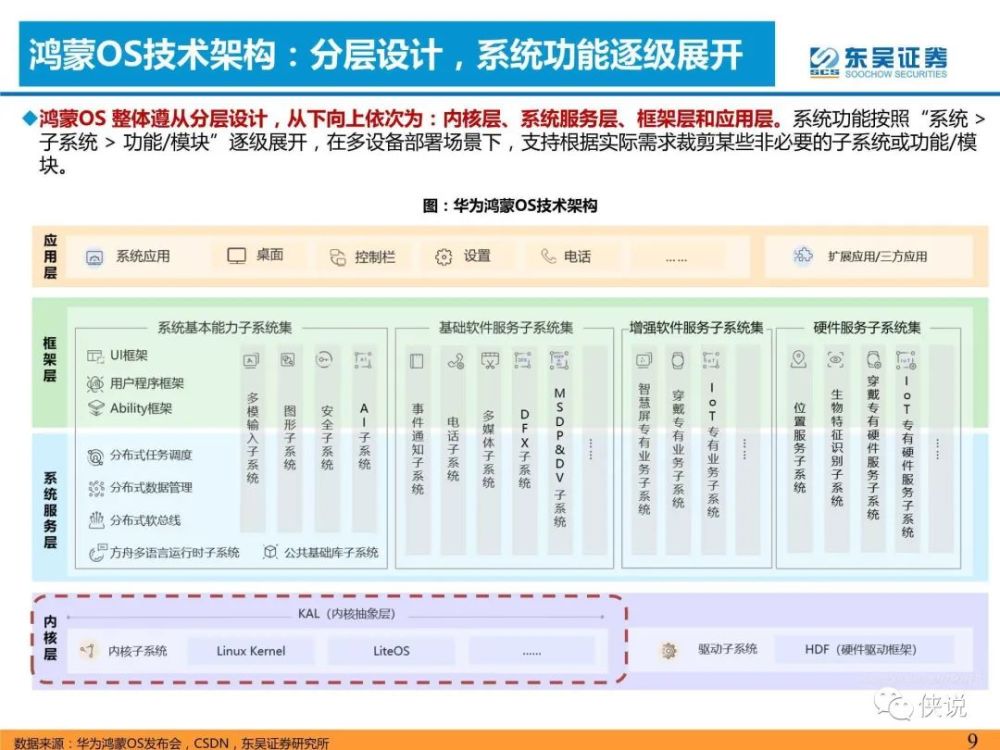Click the 框架层 layer label
Image resolution: width=1000 pixels, height=750 pixels.
pos(50,359)
